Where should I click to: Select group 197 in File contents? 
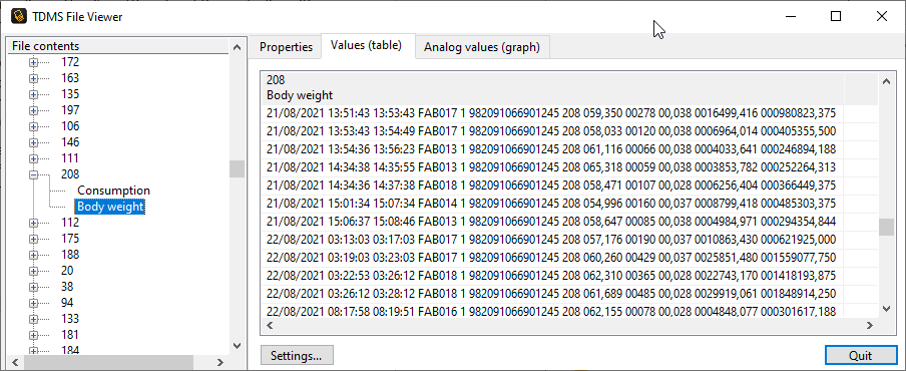pyautogui.click(x=70, y=110)
